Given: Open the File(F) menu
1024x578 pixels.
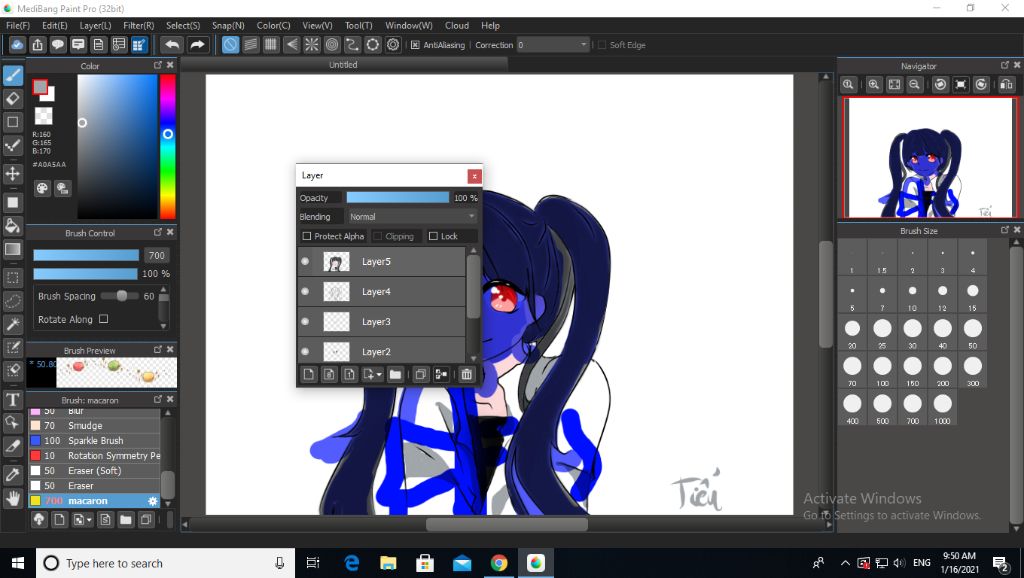Looking at the screenshot, I should [18, 25].
